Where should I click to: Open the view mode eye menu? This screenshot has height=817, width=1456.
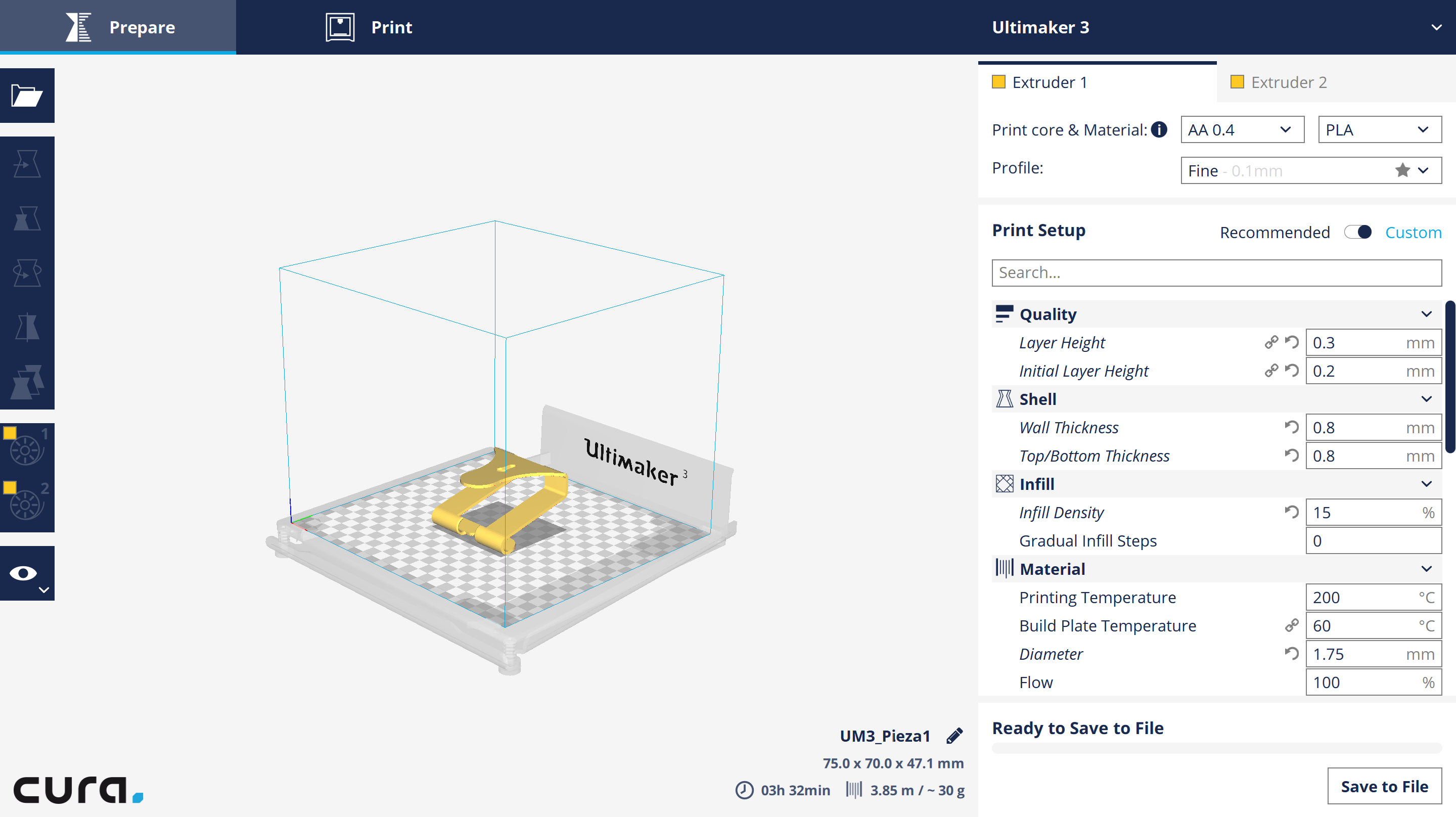[x=27, y=573]
